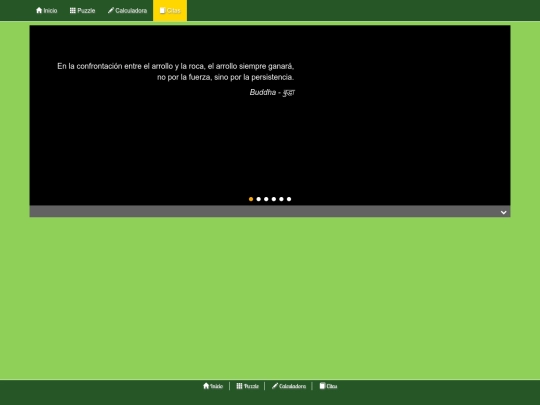
Task: Click the Puzzle link in footer
Action: (247, 386)
